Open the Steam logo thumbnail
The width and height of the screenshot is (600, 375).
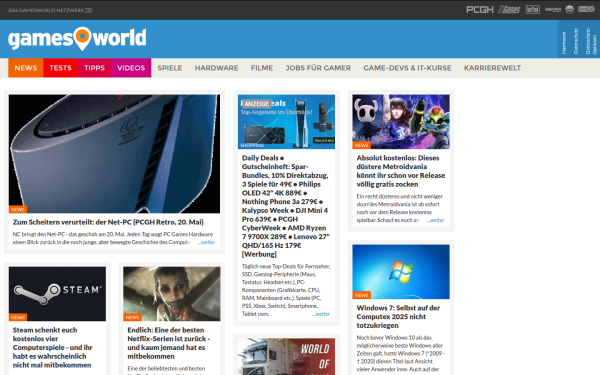57,294
